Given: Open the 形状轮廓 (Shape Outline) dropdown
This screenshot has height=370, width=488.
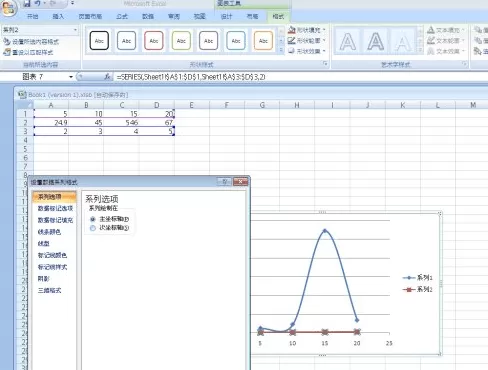Looking at the screenshot, I should (x=307, y=41).
